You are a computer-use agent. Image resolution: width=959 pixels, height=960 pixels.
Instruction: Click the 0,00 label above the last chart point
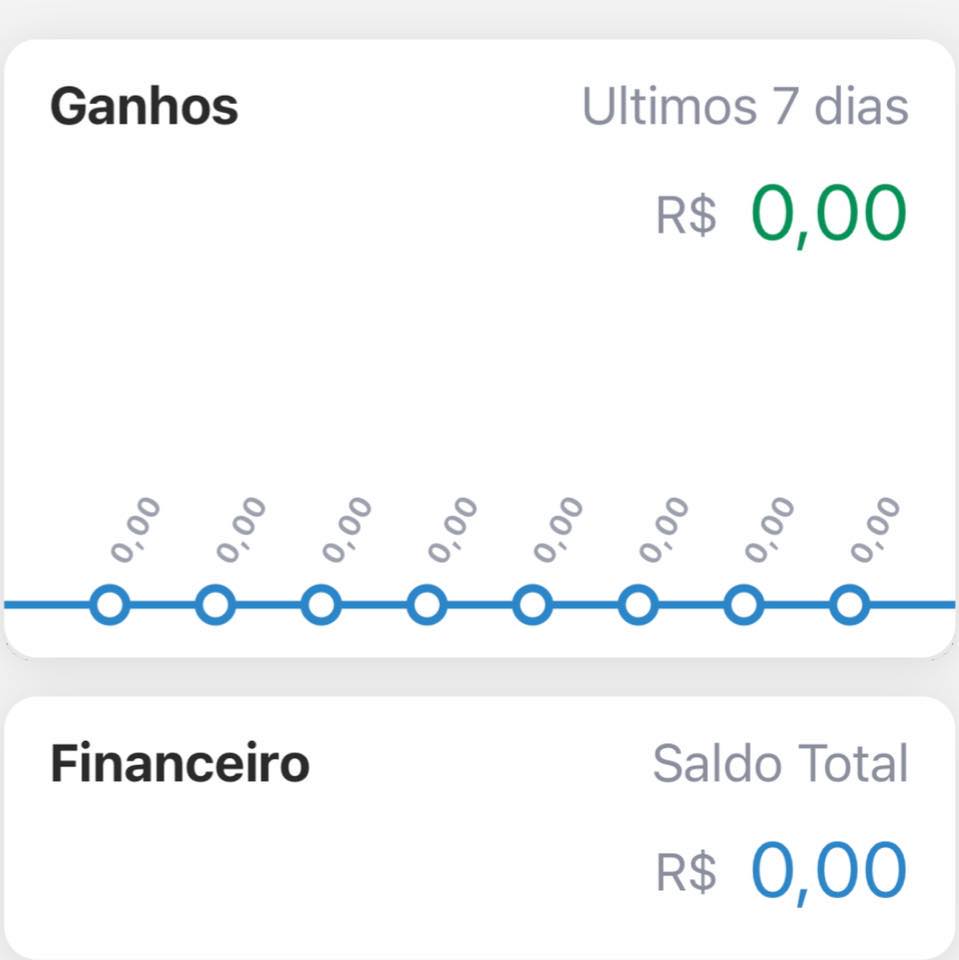pos(874,529)
